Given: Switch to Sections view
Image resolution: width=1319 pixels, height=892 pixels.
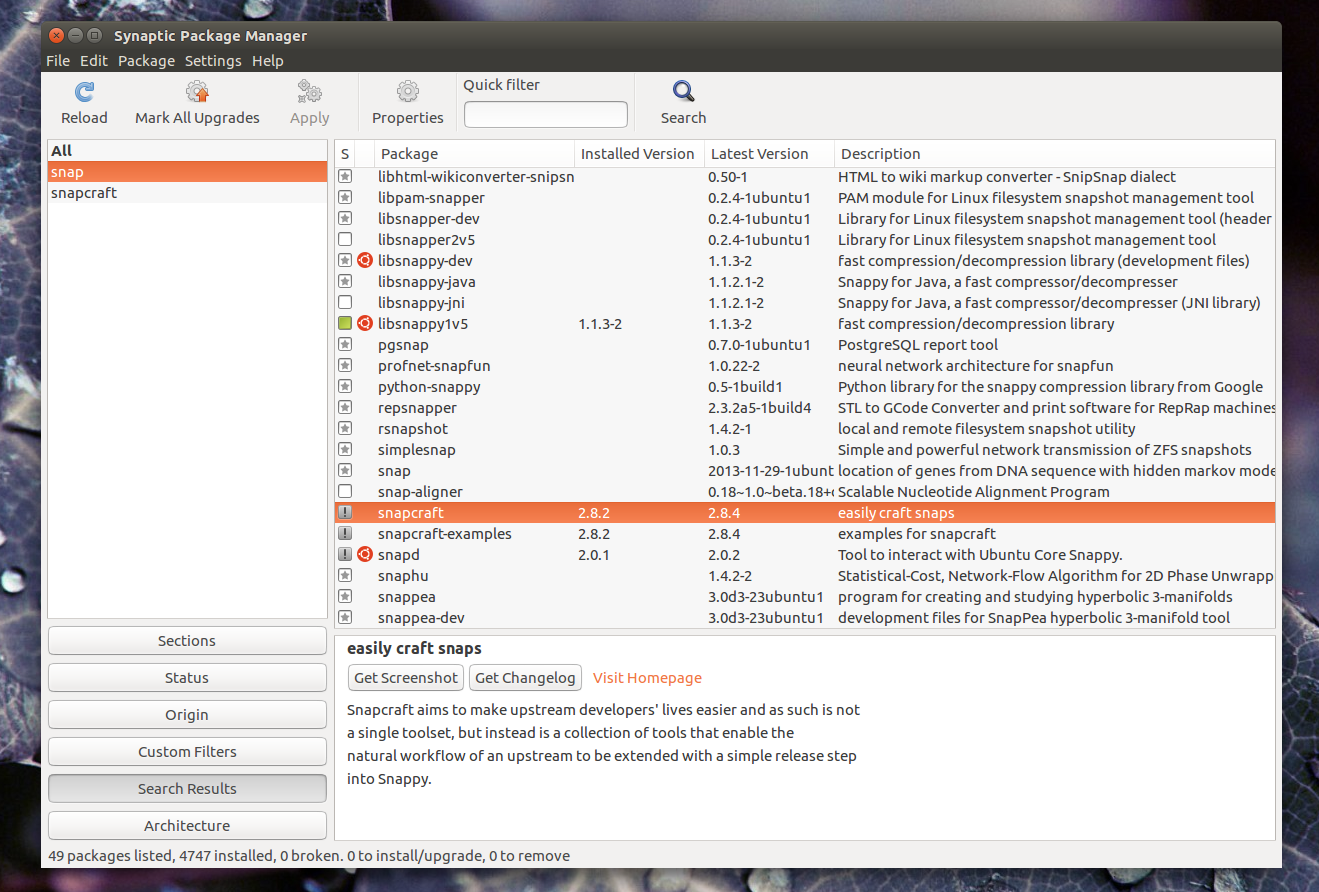Looking at the screenshot, I should [187, 641].
